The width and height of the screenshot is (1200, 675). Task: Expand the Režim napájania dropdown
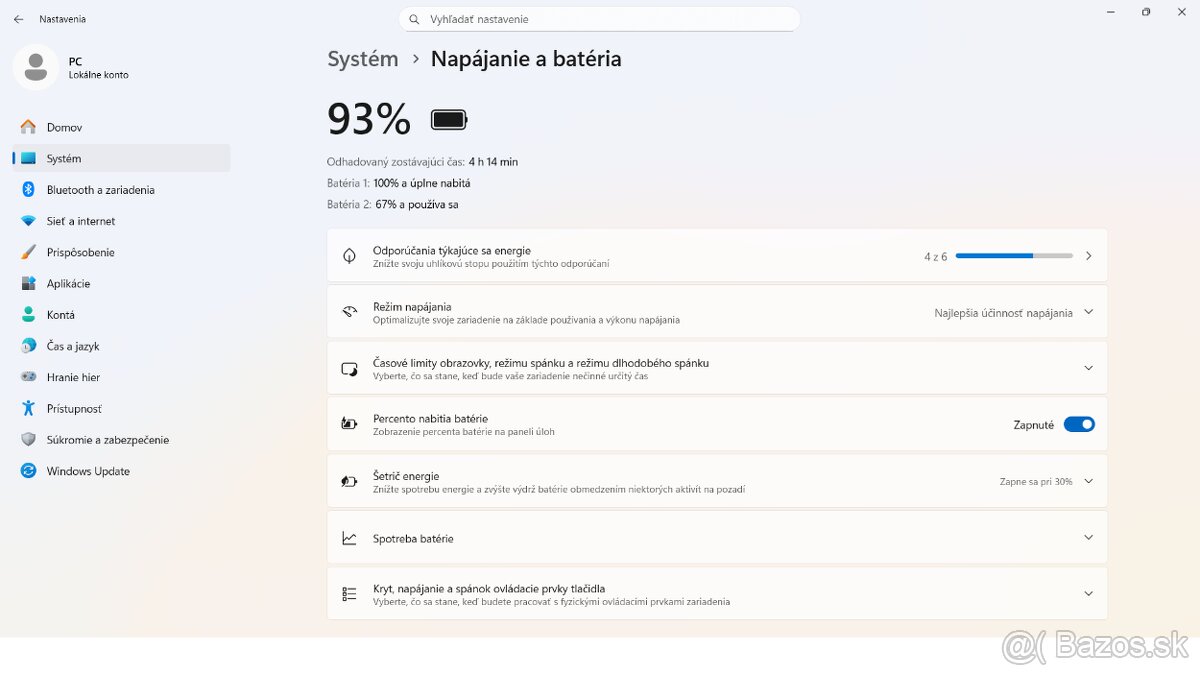1088,312
